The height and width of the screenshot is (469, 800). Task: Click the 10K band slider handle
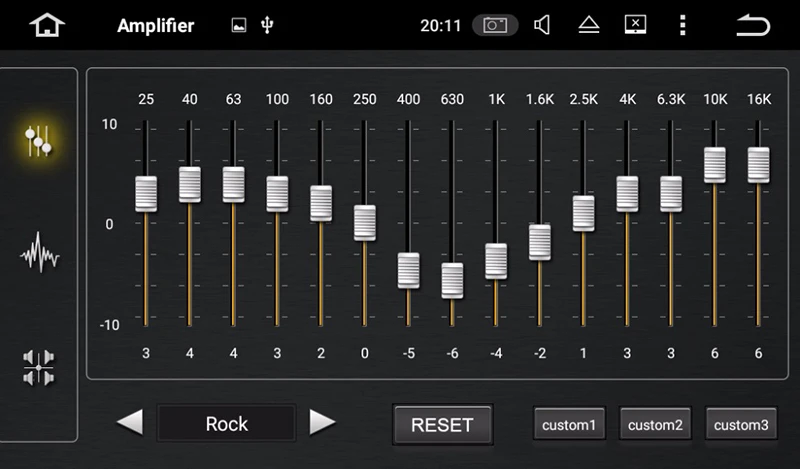[x=715, y=165]
